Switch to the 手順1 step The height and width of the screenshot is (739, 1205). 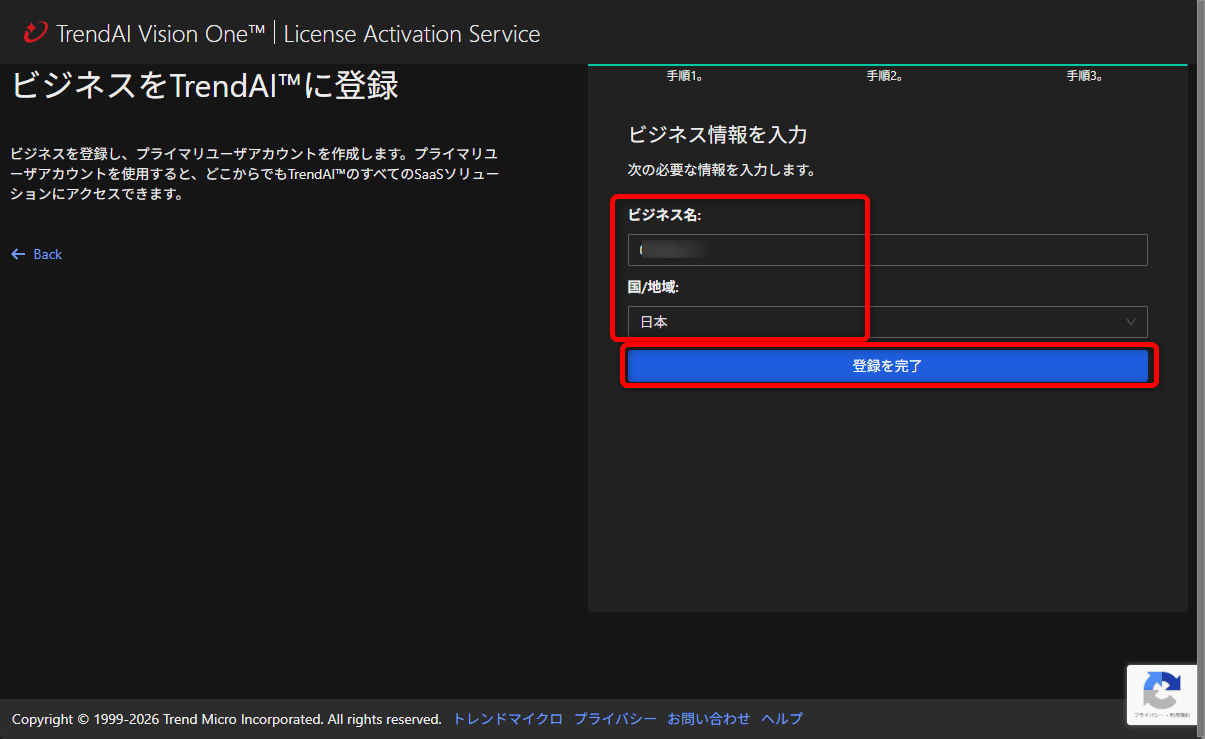(687, 75)
